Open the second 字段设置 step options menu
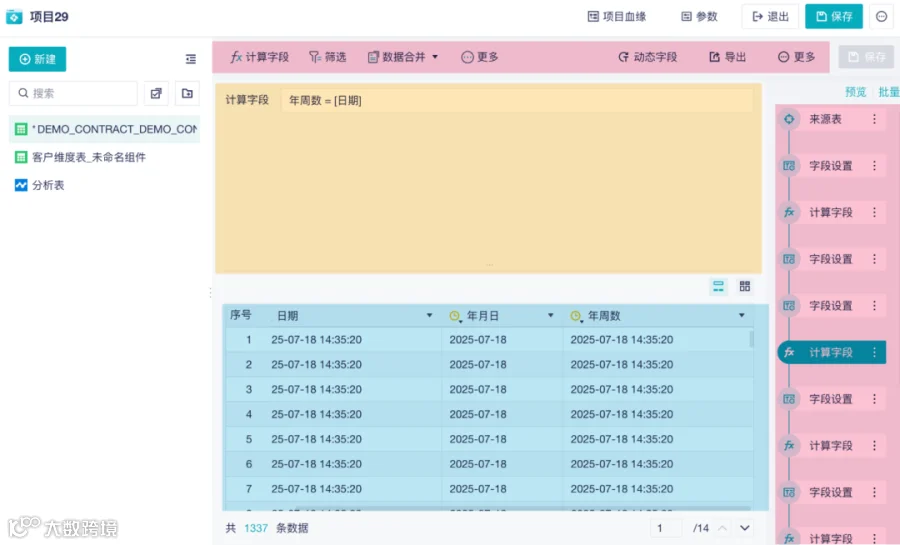The width and height of the screenshot is (900, 545). (874, 259)
